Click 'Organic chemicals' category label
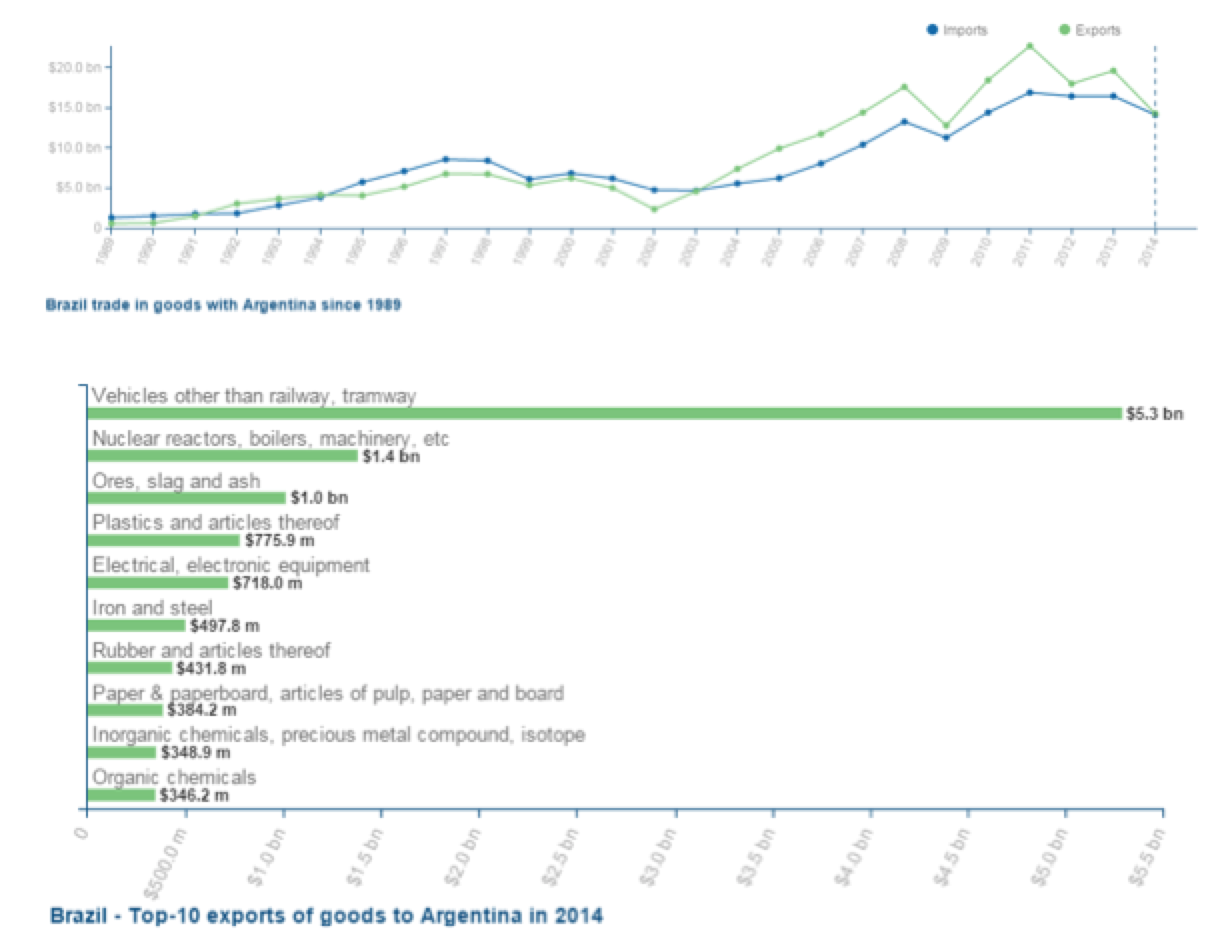Viewport: 1232px width, 948px height. (x=174, y=777)
